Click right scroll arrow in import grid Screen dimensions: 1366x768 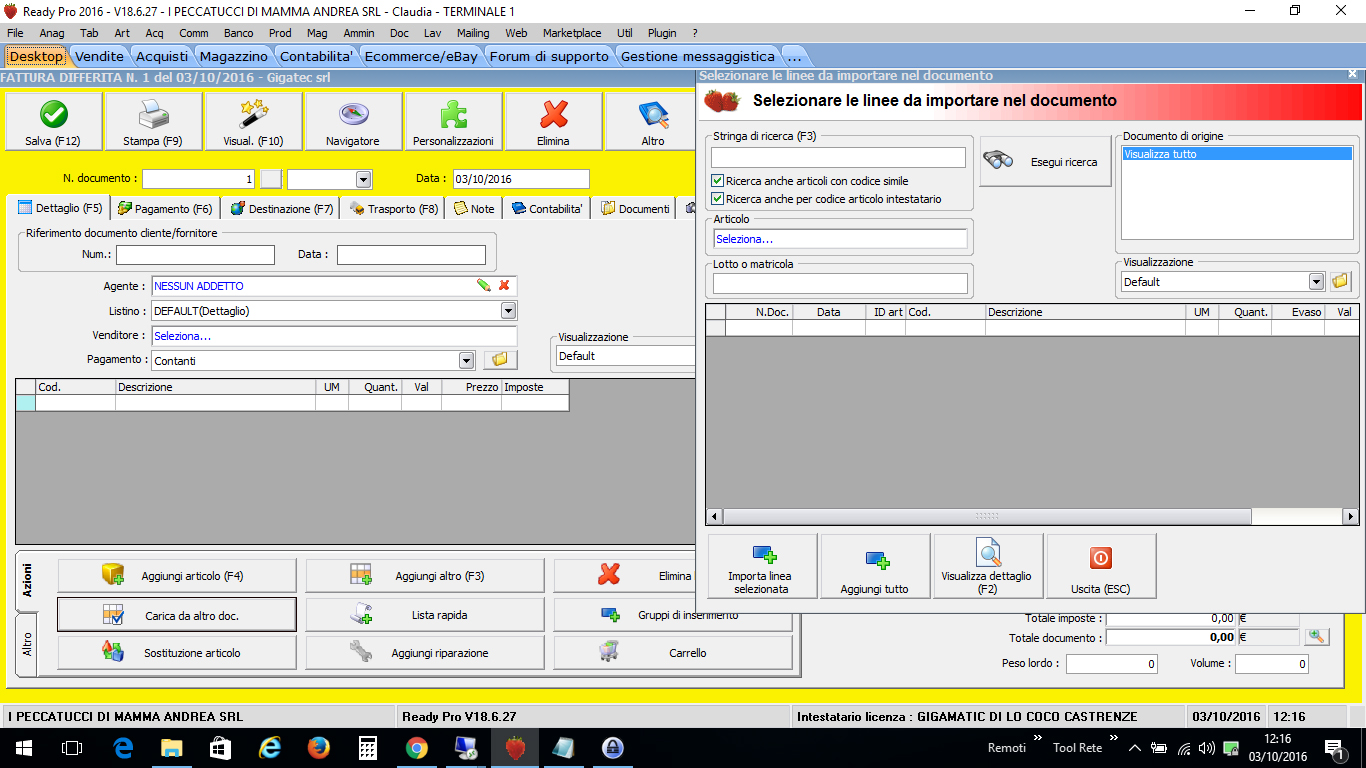coord(1351,516)
